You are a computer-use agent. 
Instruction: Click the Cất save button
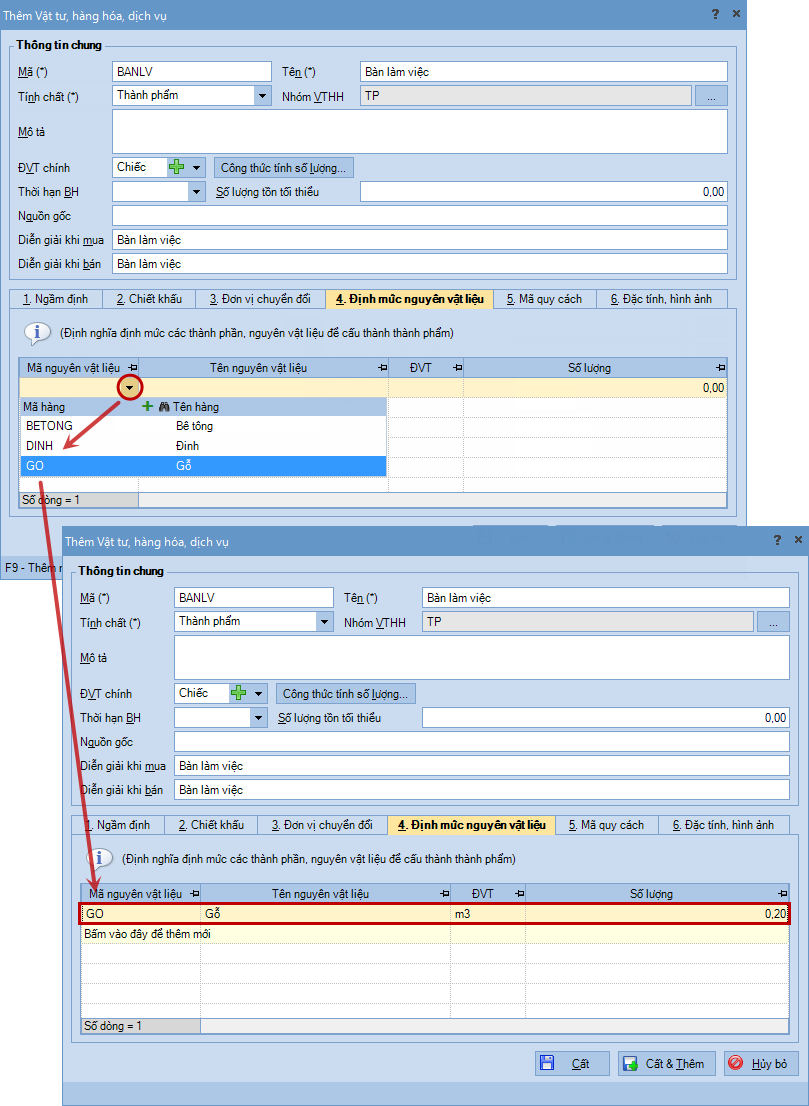click(571, 1064)
